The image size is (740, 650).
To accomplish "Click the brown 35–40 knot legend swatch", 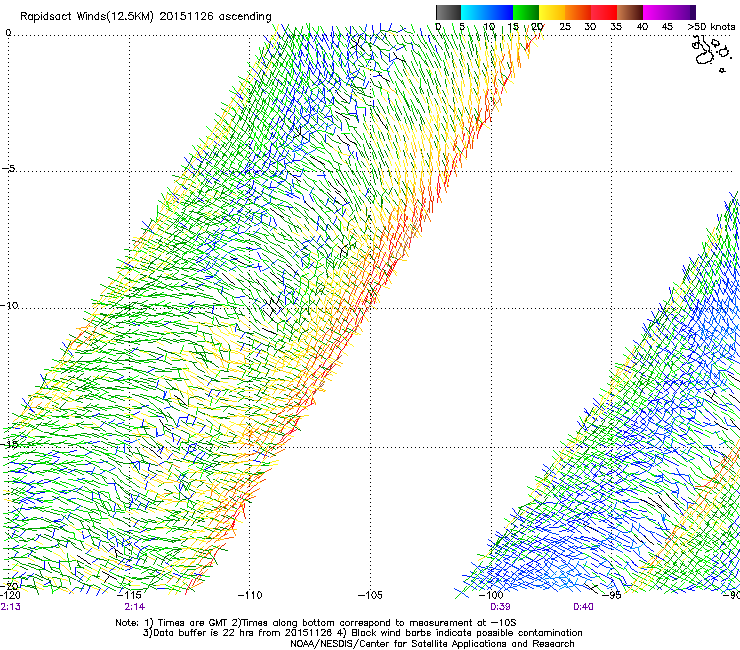I will [x=630, y=12].
